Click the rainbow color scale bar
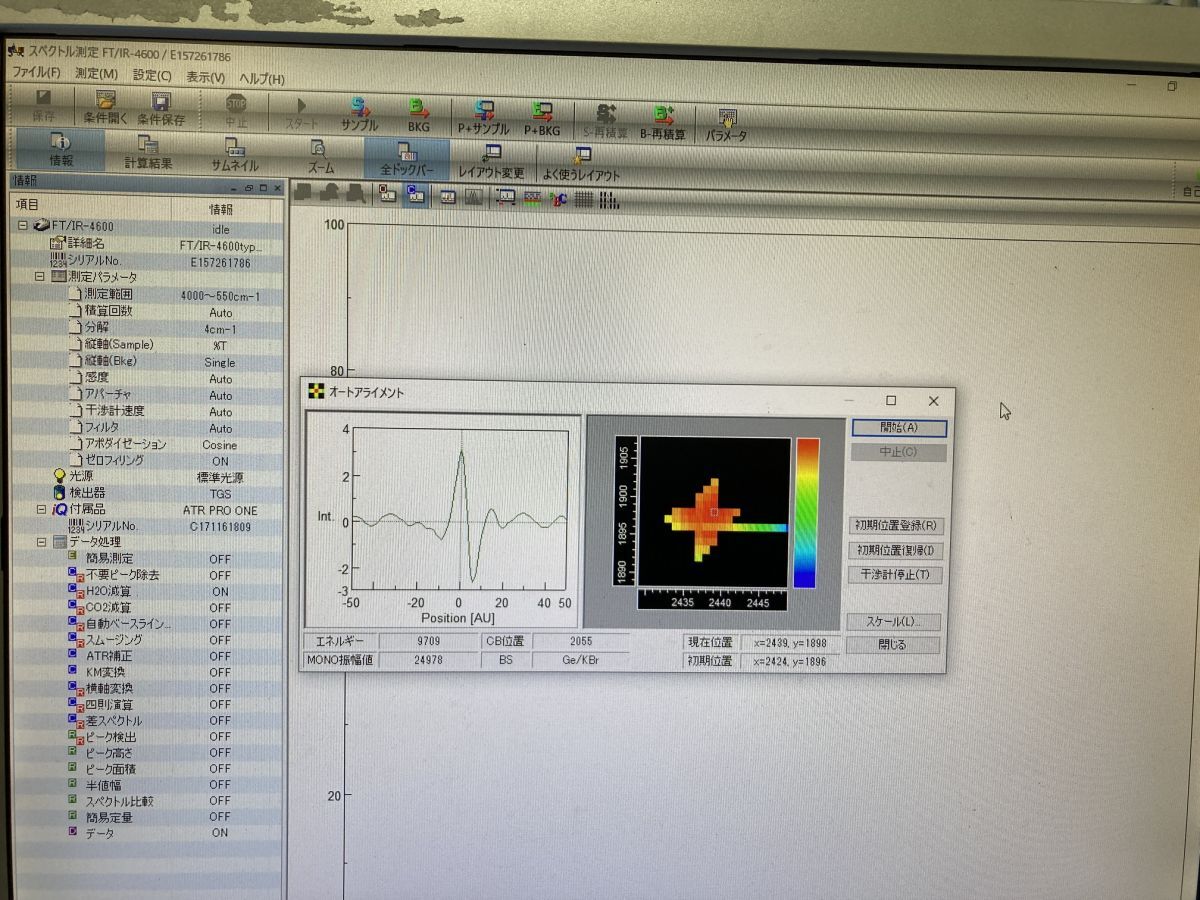1200x900 pixels. coord(806,513)
